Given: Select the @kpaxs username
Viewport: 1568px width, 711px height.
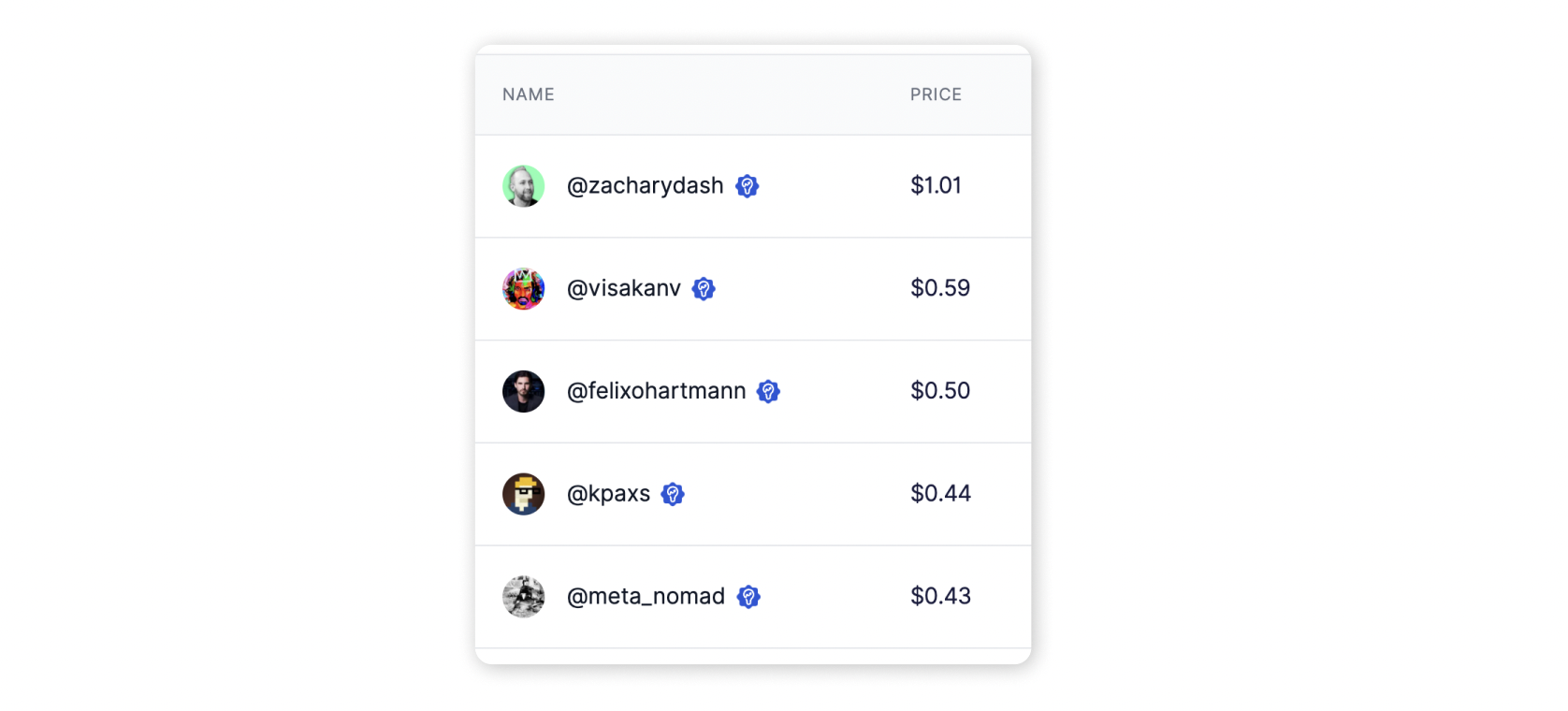Looking at the screenshot, I should [609, 494].
